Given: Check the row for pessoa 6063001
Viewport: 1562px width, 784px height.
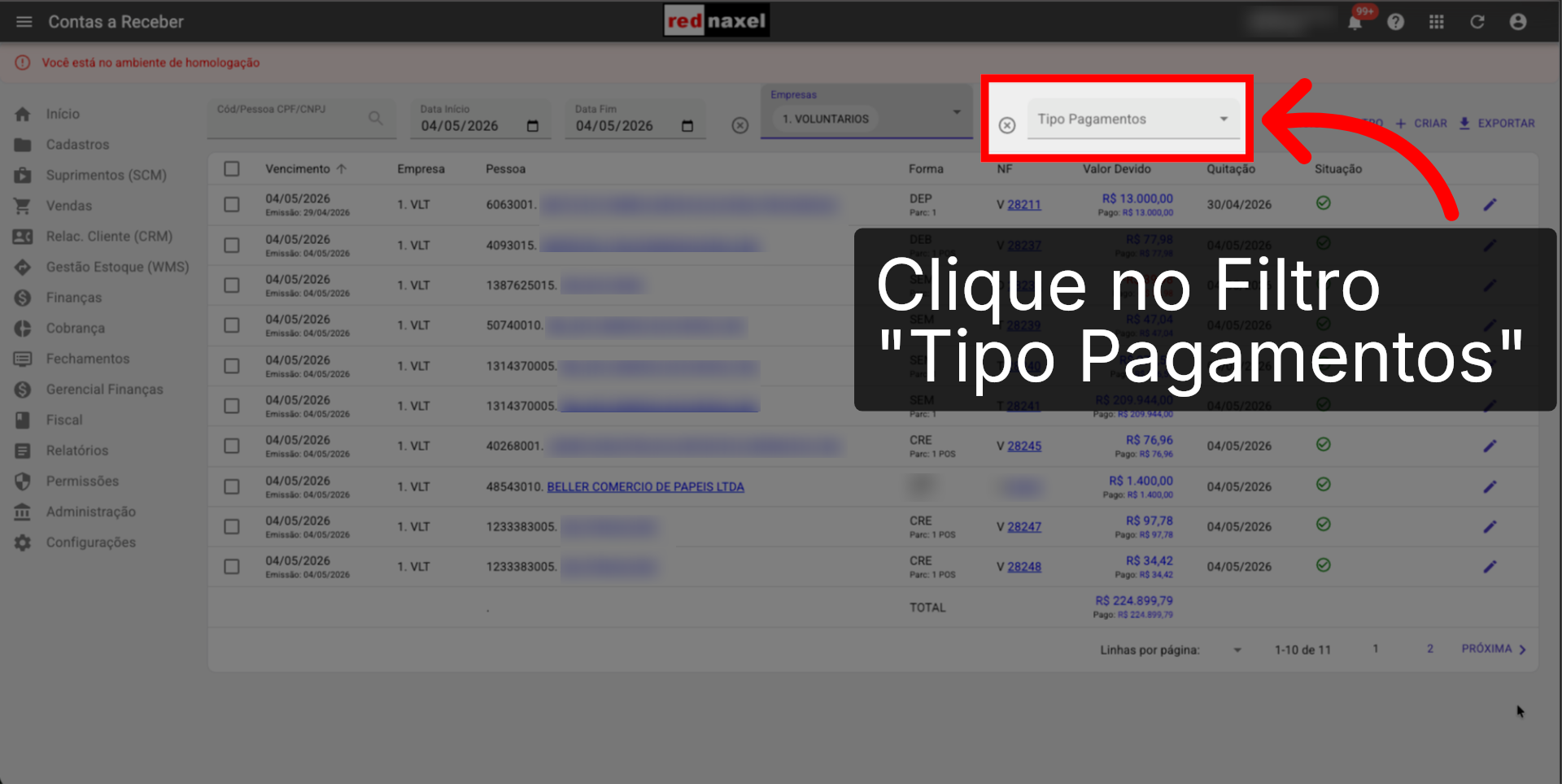Looking at the screenshot, I should tap(232, 204).
